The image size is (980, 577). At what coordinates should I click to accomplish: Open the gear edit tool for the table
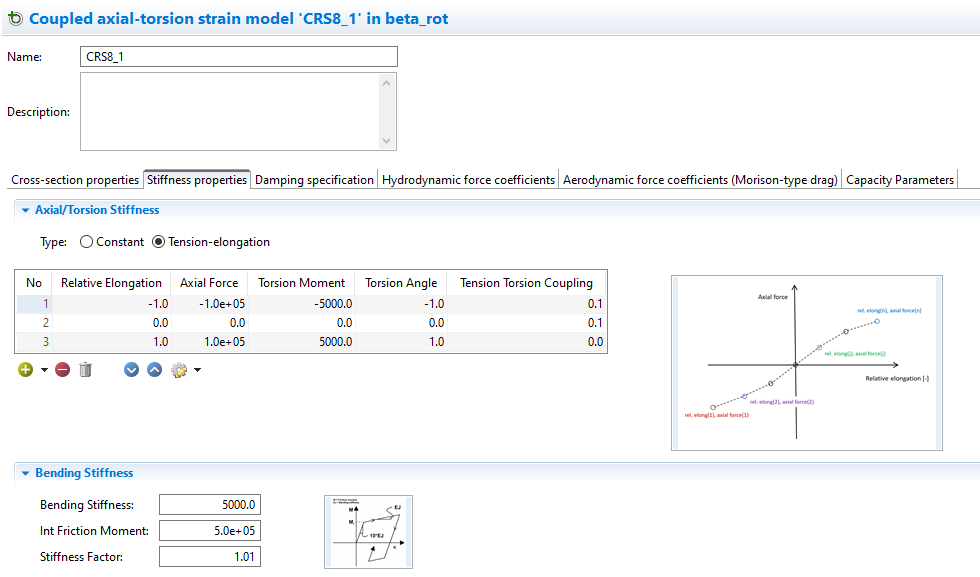[180, 369]
